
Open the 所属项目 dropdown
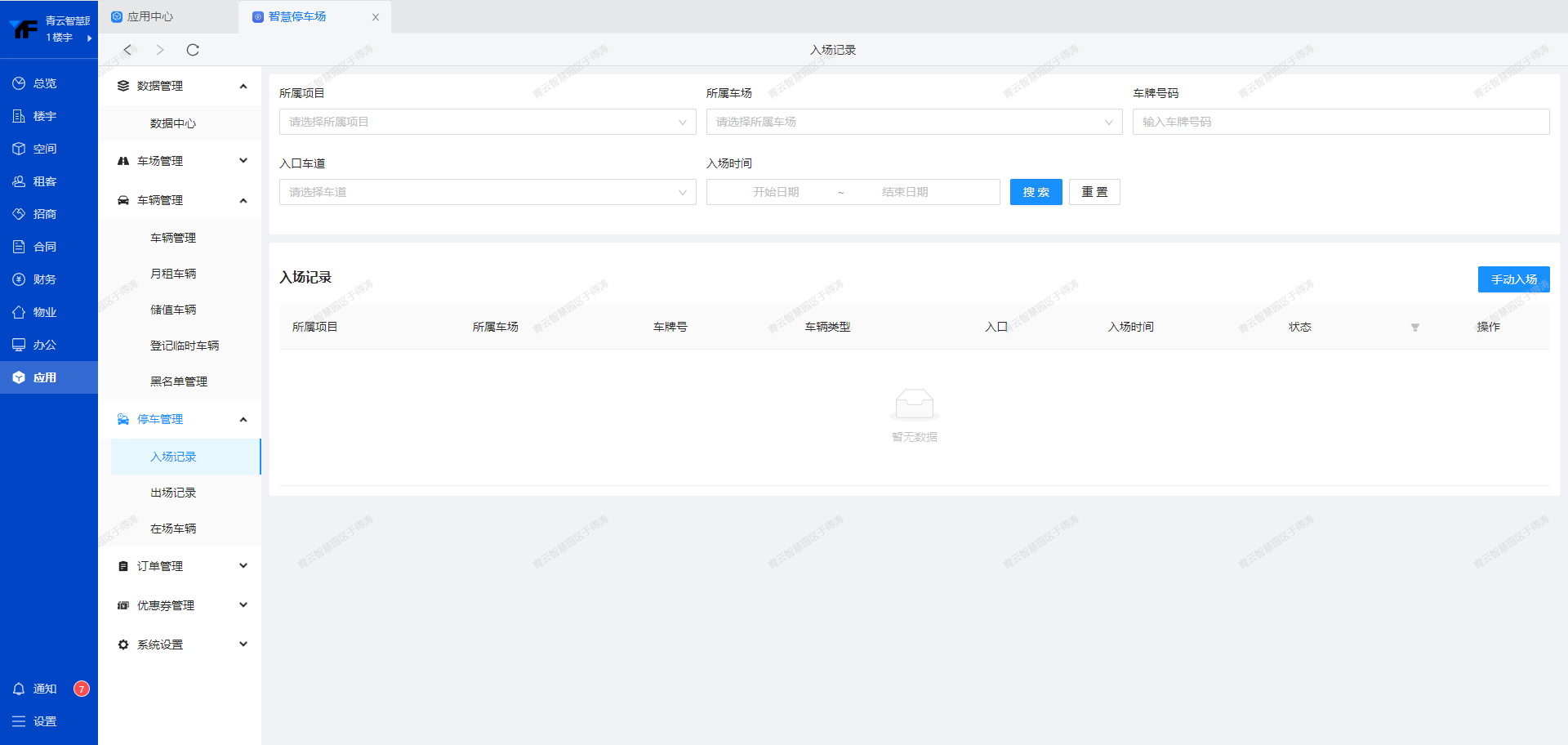[x=487, y=122]
